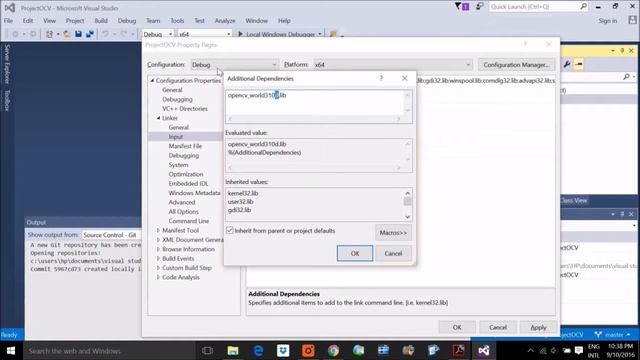
Task: Click OK in Additional Dependencies dialog
Action: (355, 253)
